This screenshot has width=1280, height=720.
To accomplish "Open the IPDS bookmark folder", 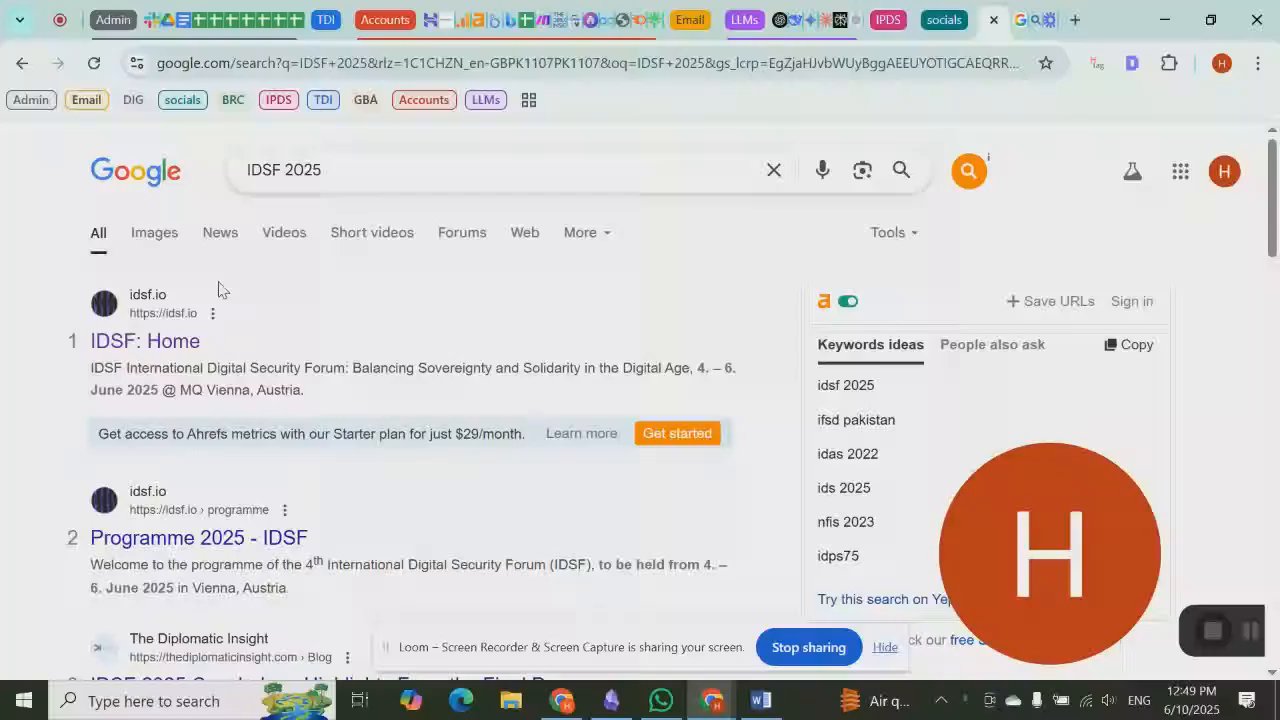I will click(x=279, y=100).
